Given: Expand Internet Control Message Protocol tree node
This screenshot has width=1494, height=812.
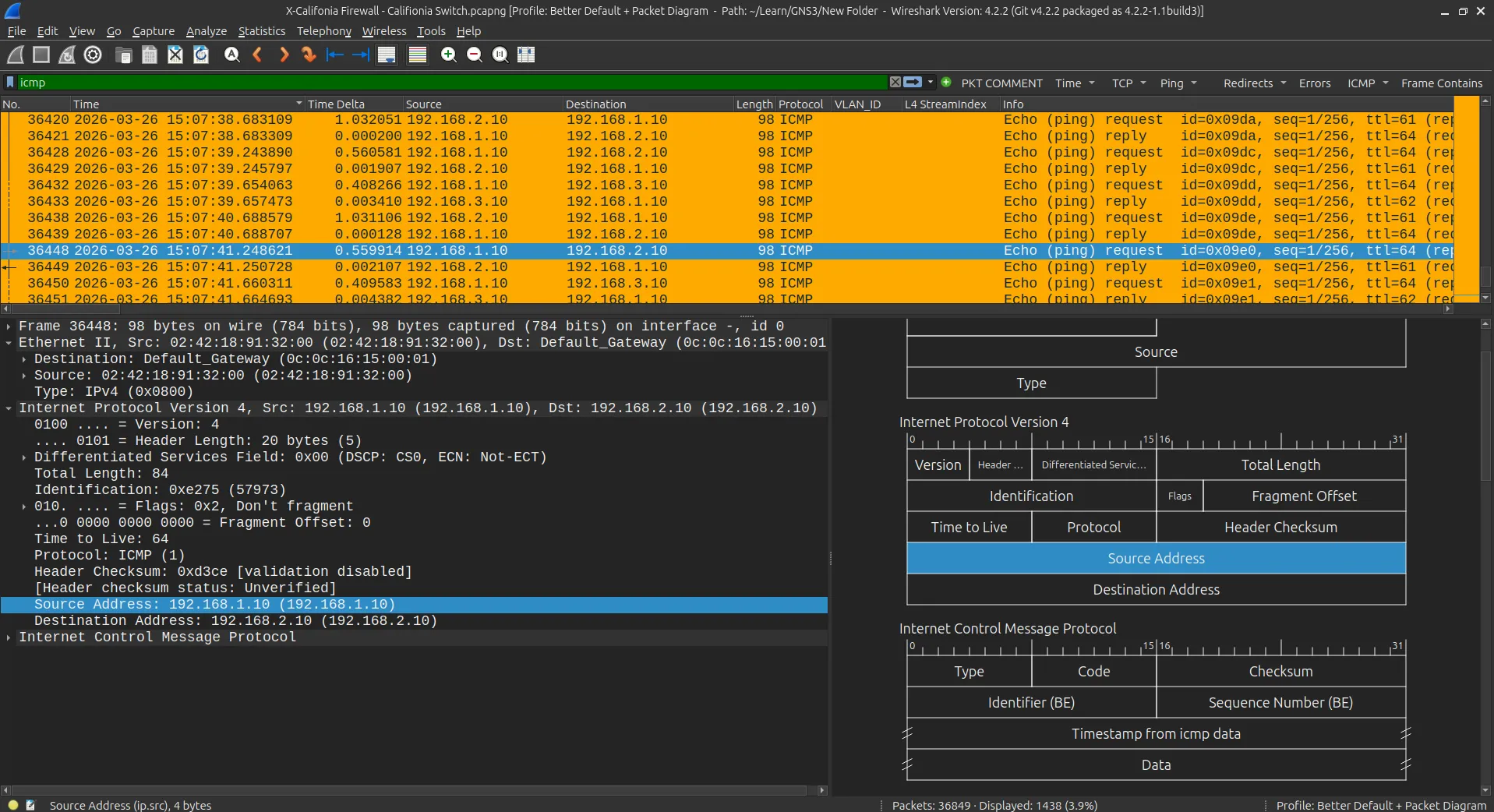Looking at the screenshot, I should [9, 637].
